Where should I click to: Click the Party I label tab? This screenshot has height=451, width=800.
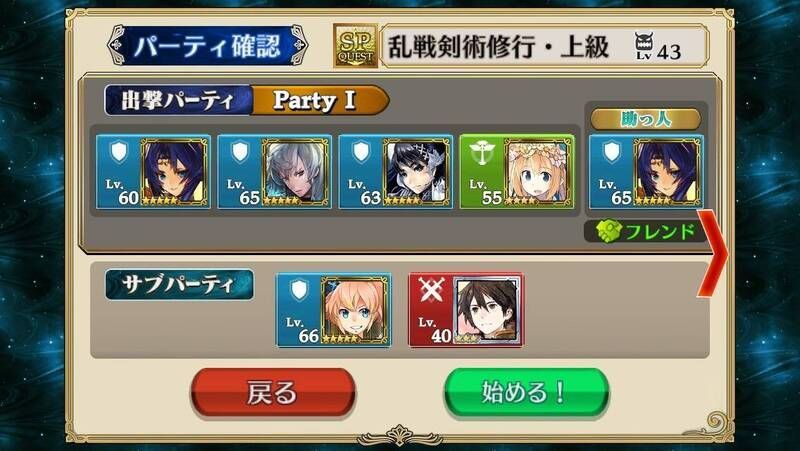tap(320, 100)
